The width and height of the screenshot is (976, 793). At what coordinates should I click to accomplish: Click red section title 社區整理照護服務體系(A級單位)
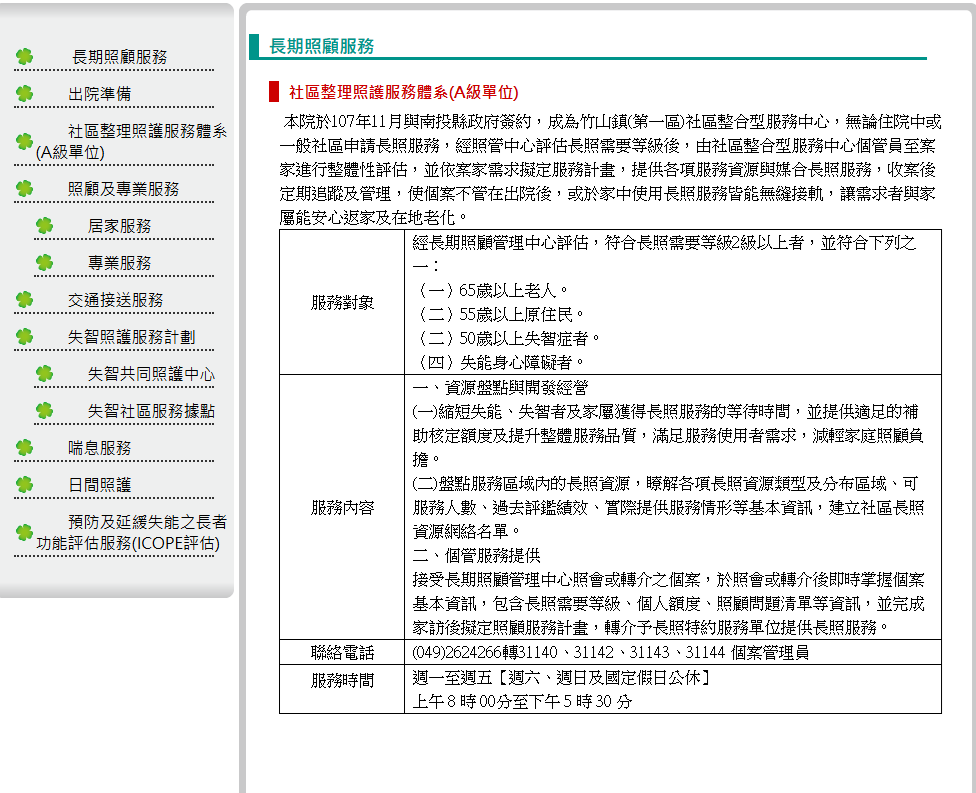click(403, 92)
